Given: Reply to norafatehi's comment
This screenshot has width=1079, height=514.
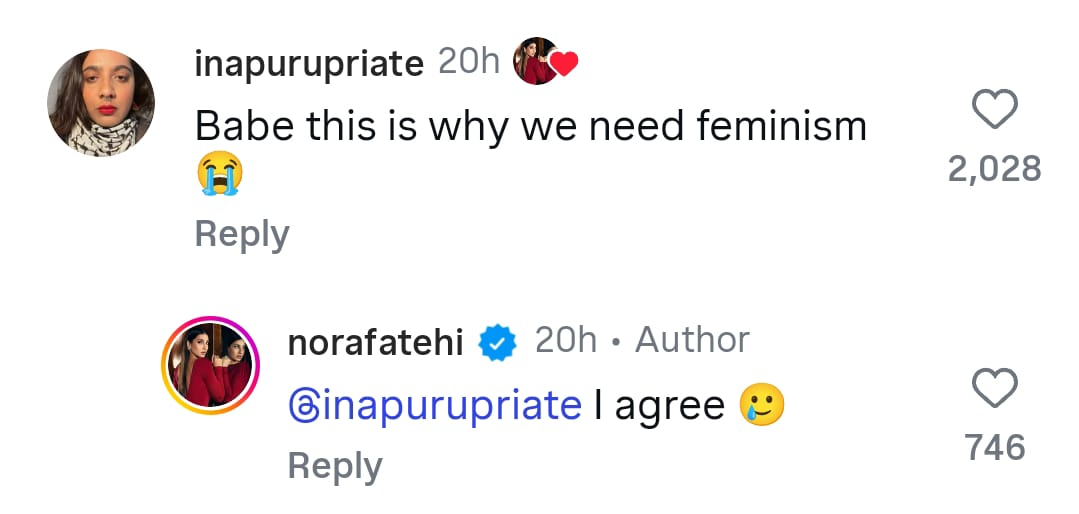Looking at the screenshot, I should click(335, 466).
